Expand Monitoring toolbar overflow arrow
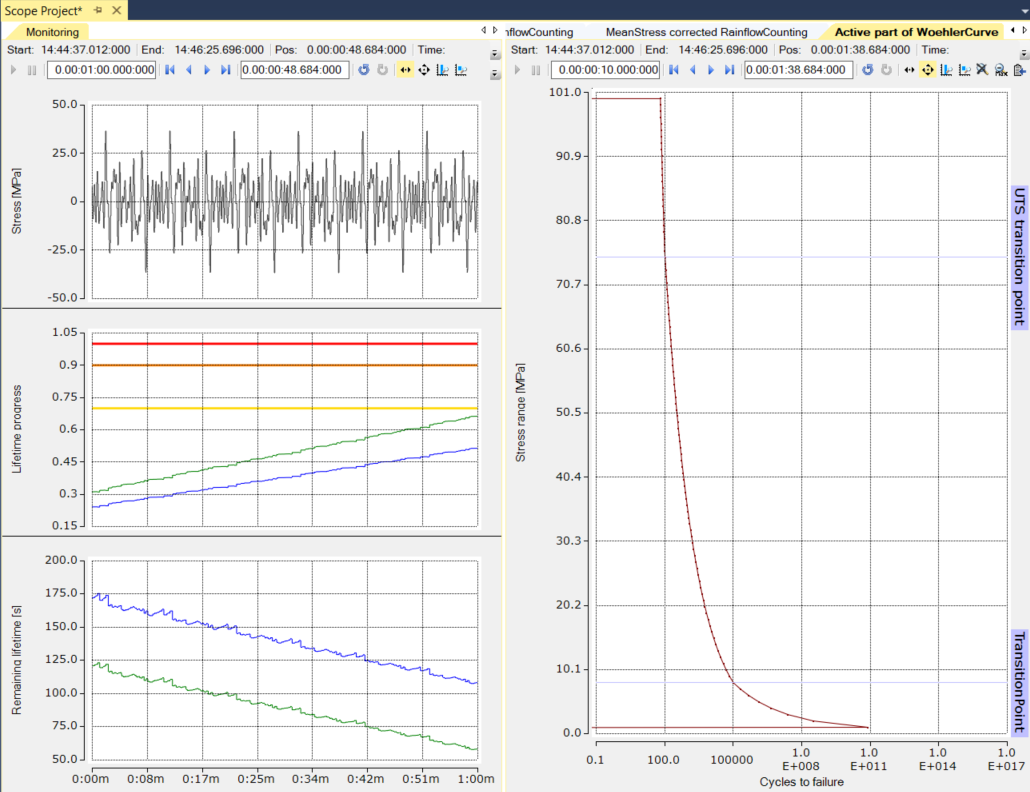1030x792 pixels. coord(495,75)
